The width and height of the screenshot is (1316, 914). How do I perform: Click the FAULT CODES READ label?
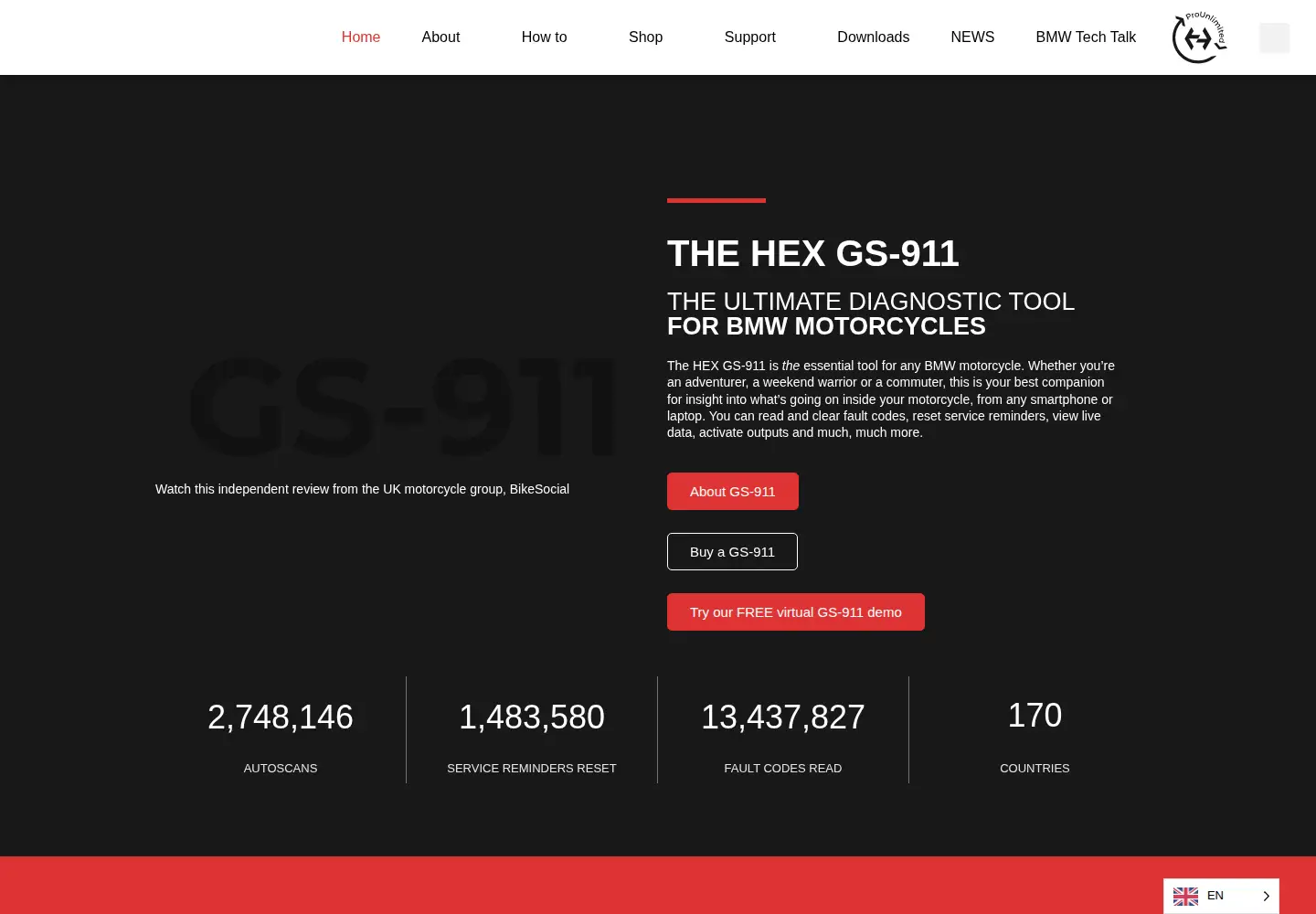point(783,769)
